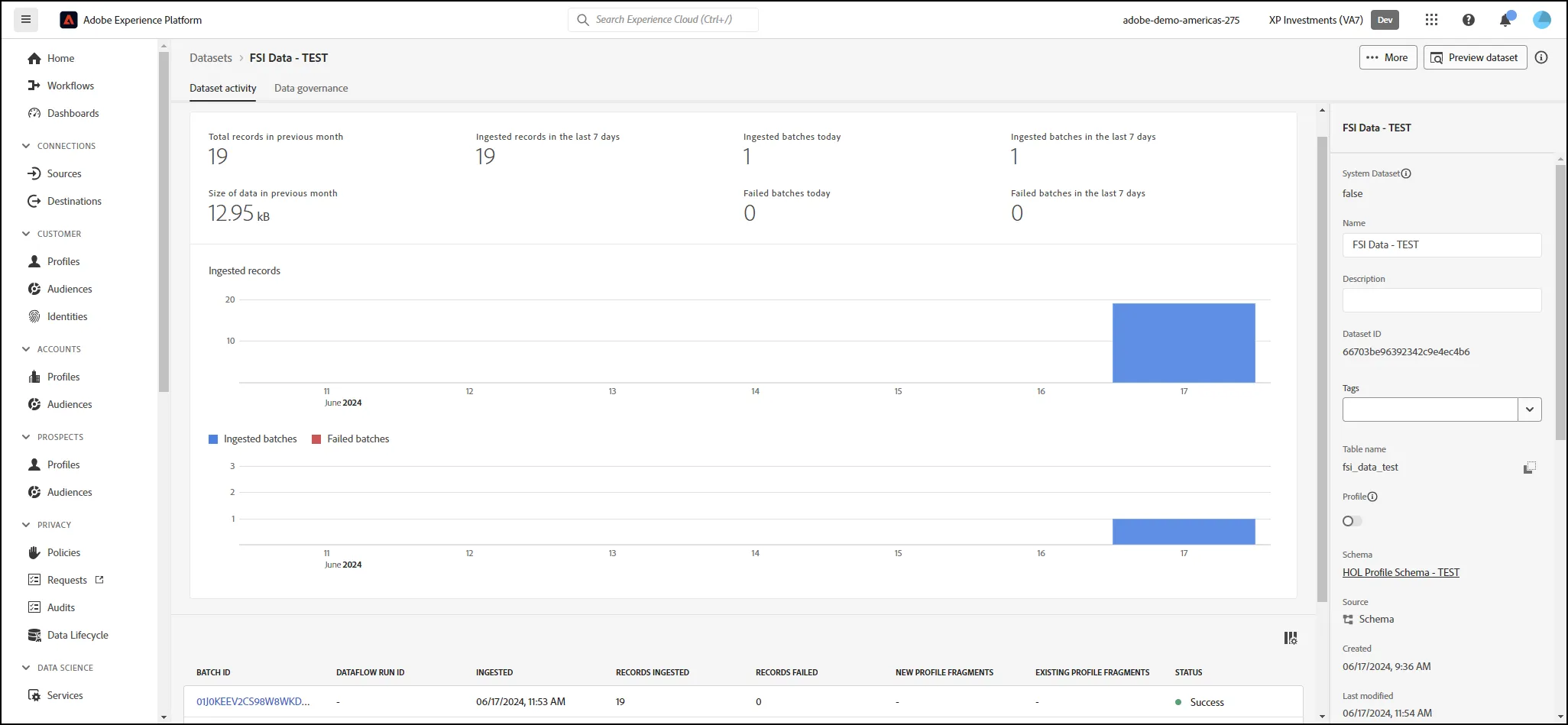Open the Tags dropdown arrow
This screenshot has height=725, width=1568.
1530,409
